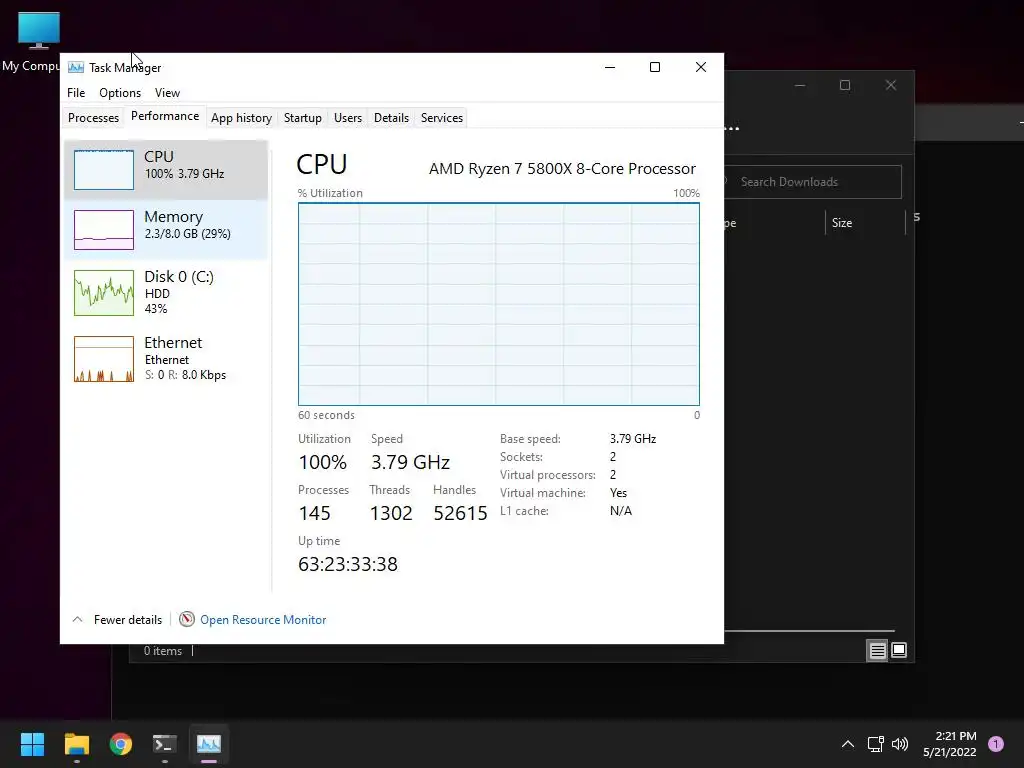
Task: Select the Memory graph thumbnail
Action: point(104,230)
